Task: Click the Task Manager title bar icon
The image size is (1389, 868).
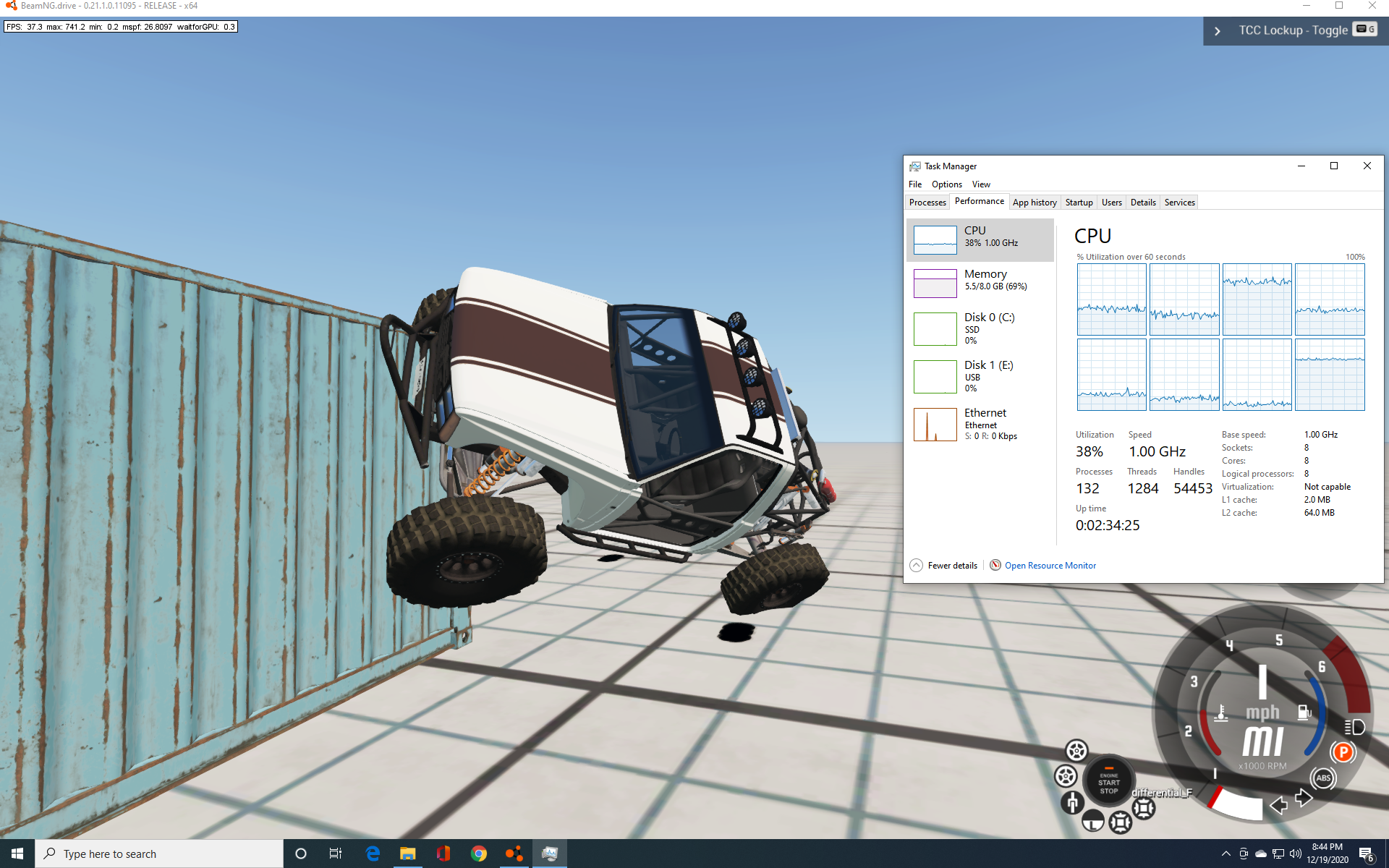Action: coord(915,166)
